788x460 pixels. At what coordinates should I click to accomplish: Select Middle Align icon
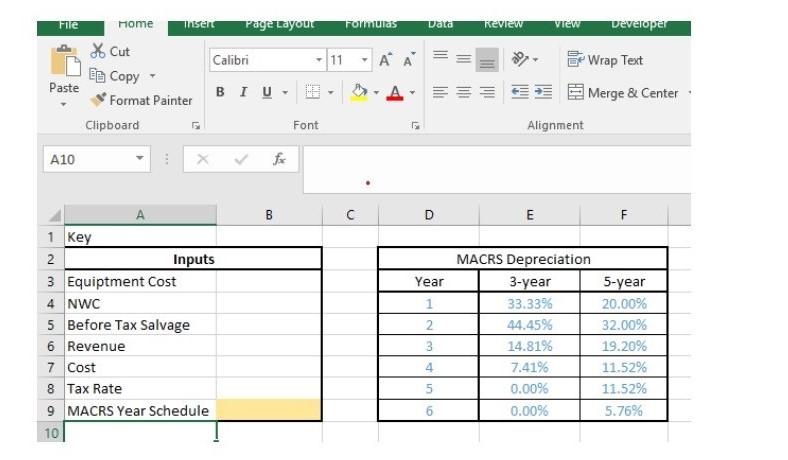[x=463, y=59]
